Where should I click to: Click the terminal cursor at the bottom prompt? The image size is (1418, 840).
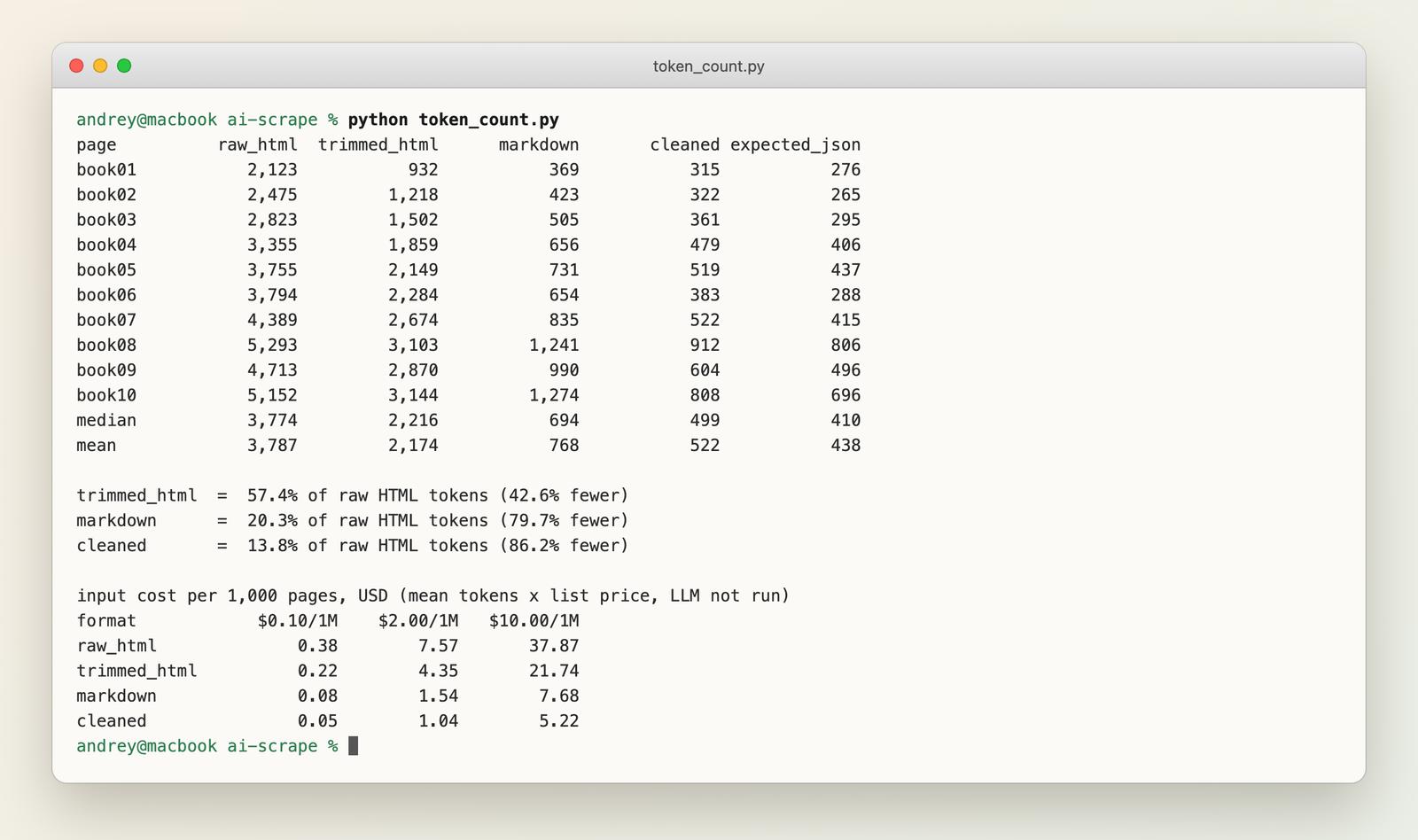(354, 746)
